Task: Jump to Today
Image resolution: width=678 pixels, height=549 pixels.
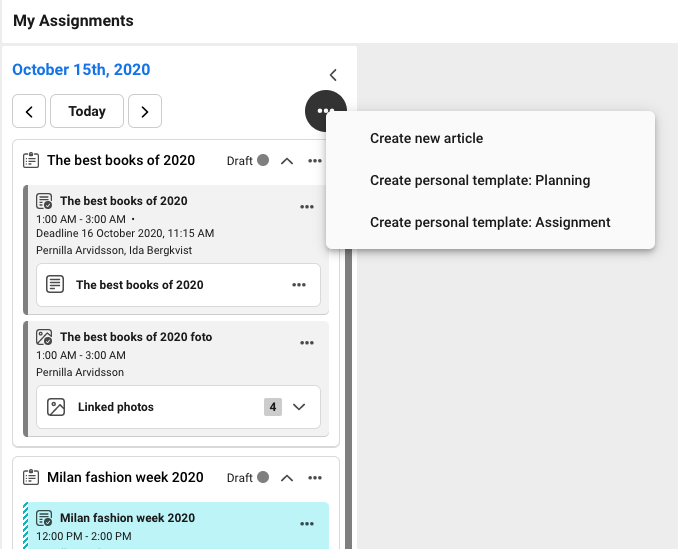Action: 87,111
